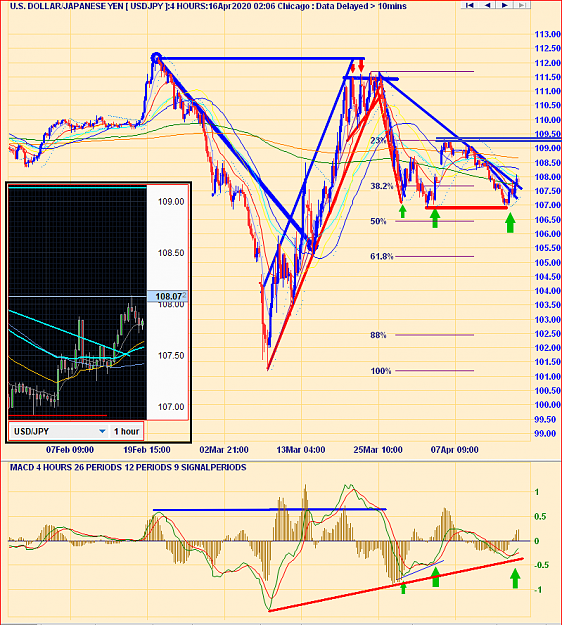Image resolution: width=562 pixels, height=625 pixels.
Task: Step chart forward one period
Action: point(505,5)
